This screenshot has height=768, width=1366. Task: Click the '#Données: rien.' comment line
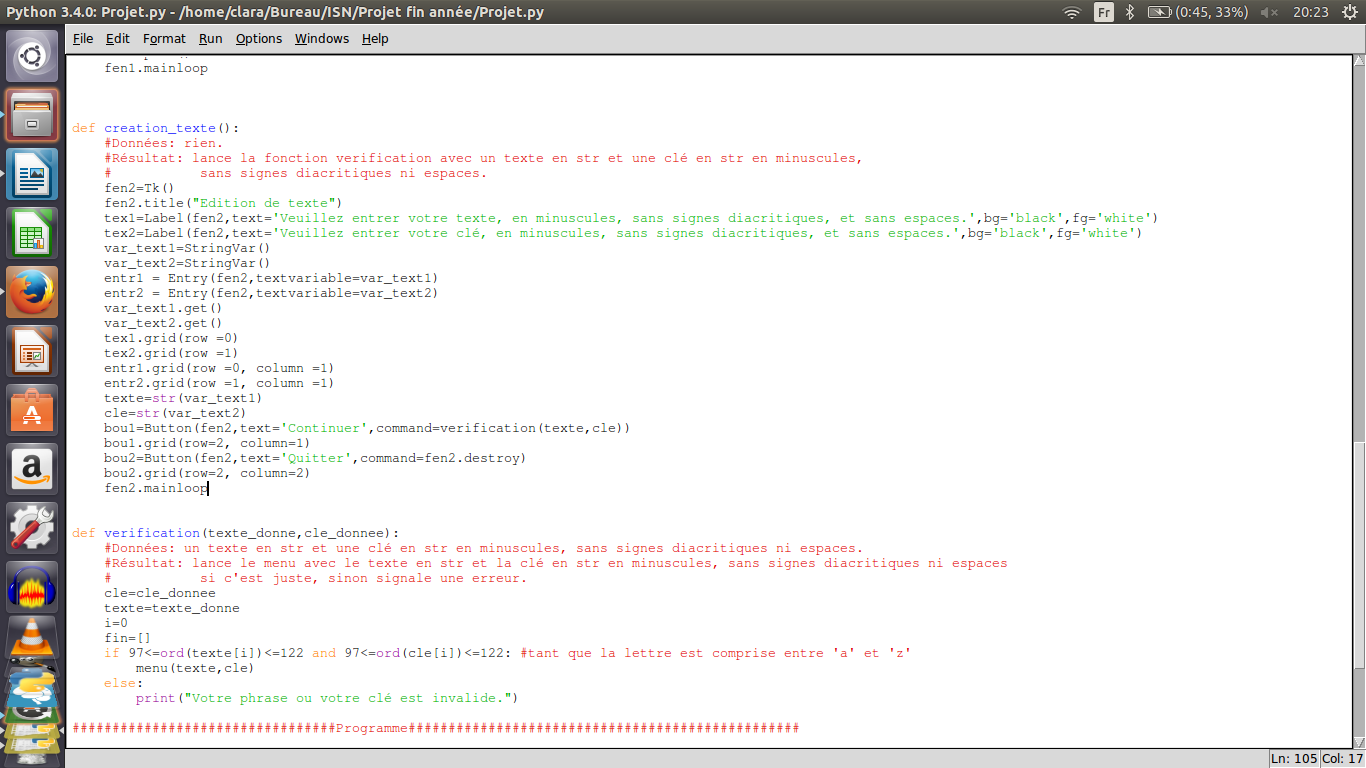164,143
